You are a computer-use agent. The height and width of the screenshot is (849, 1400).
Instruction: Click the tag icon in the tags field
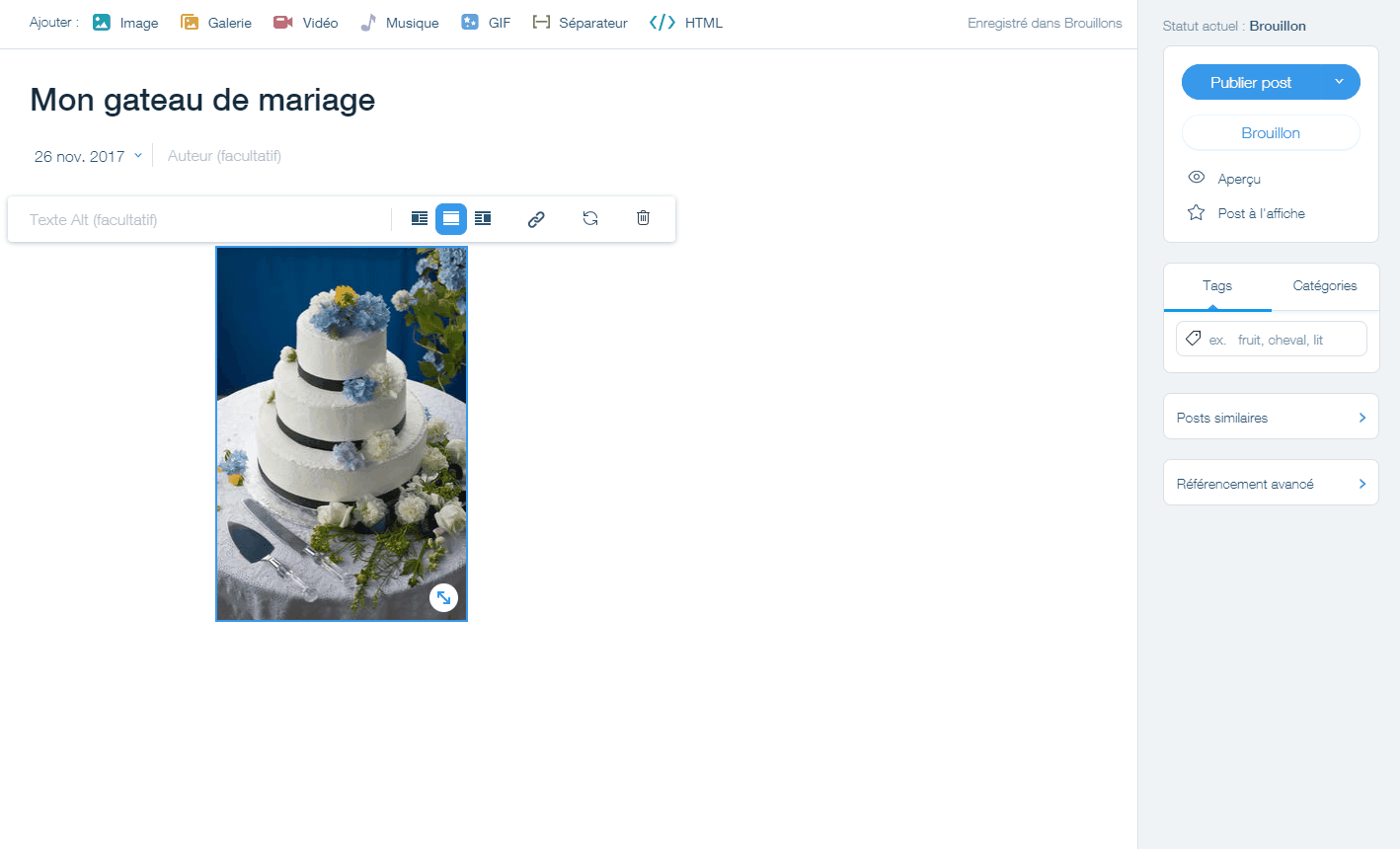(x=1193, y=339)
